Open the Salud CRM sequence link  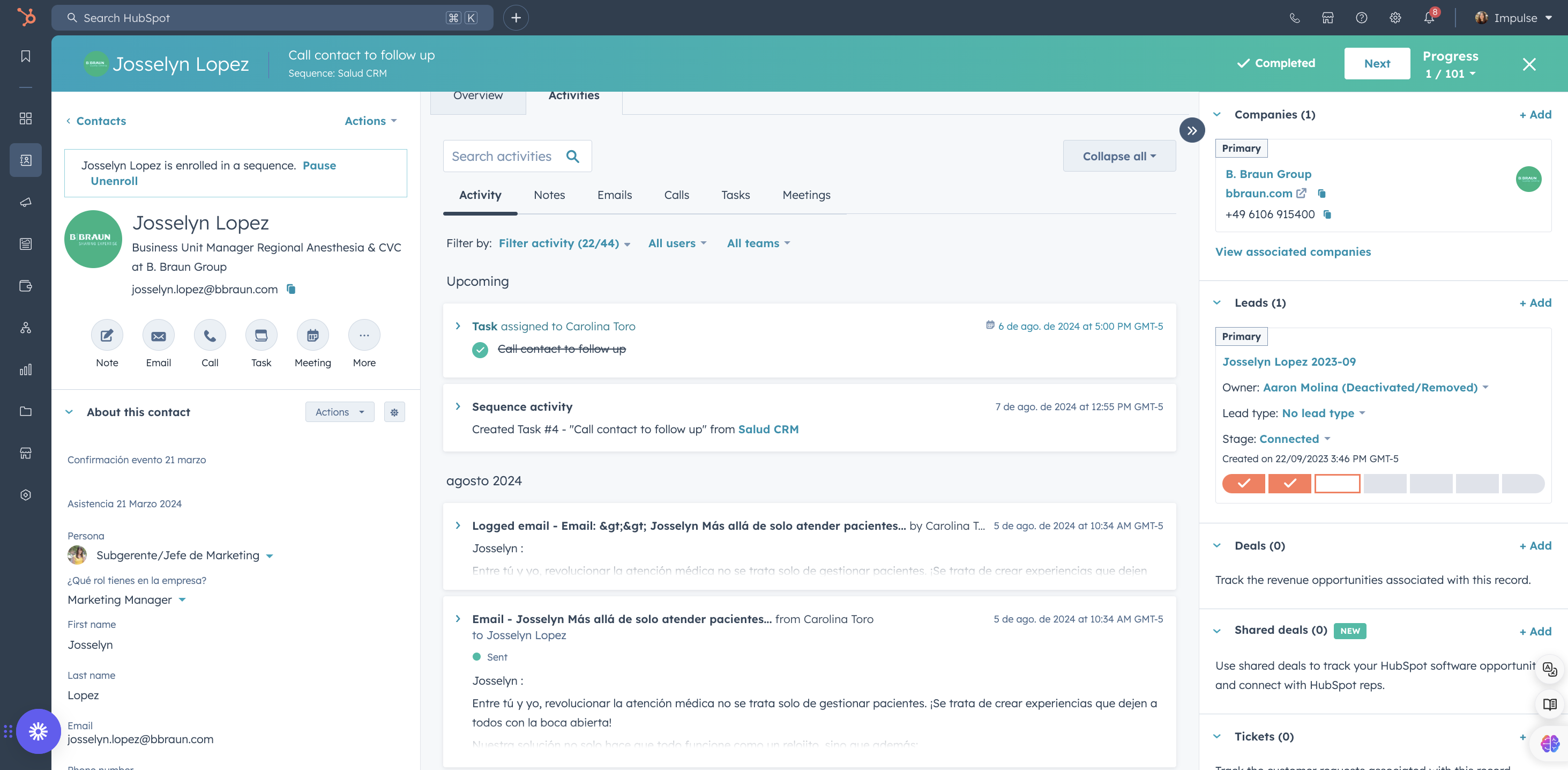point(768,430)
